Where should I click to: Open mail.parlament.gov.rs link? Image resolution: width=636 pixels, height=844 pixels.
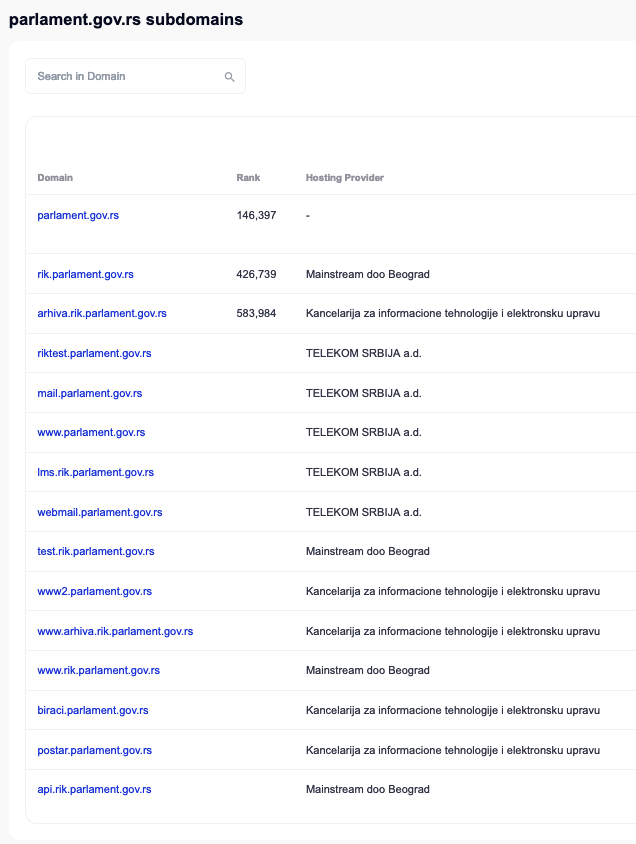pyautogui.click(x=89, y=393)
